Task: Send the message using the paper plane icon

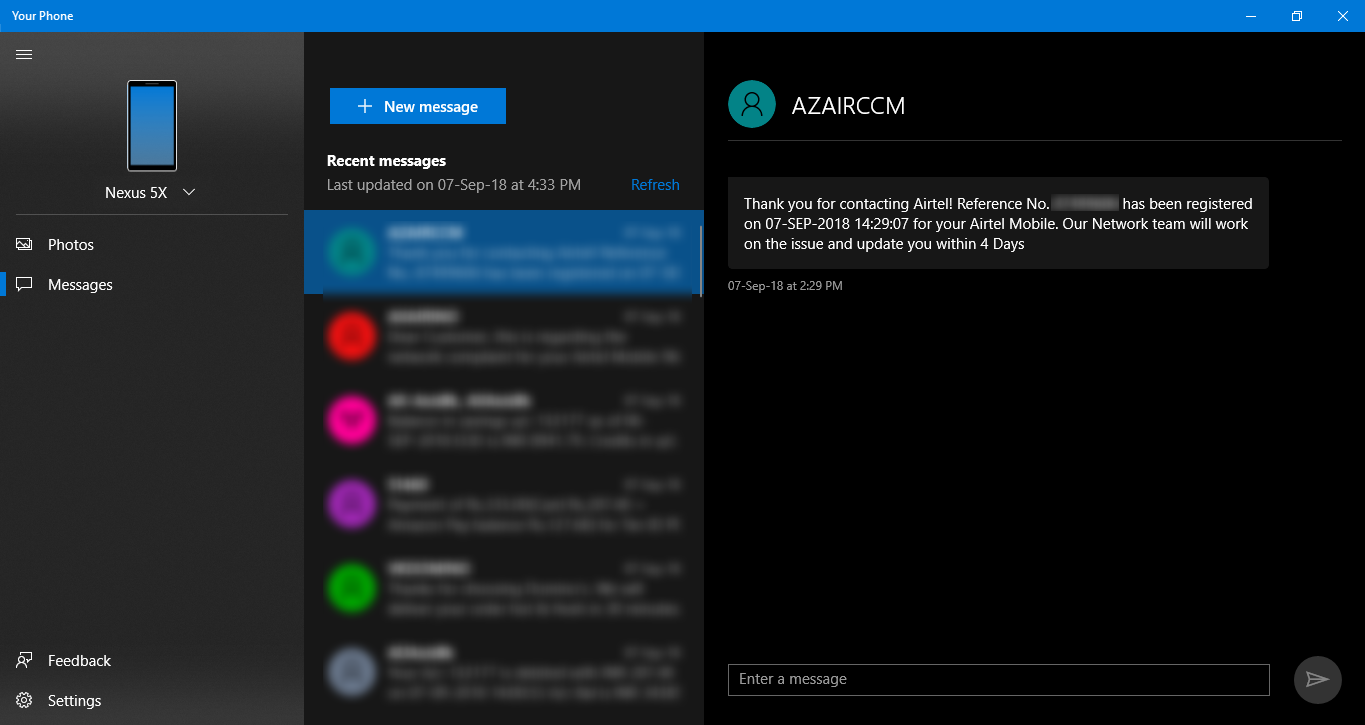Action: click(1316, 679)
